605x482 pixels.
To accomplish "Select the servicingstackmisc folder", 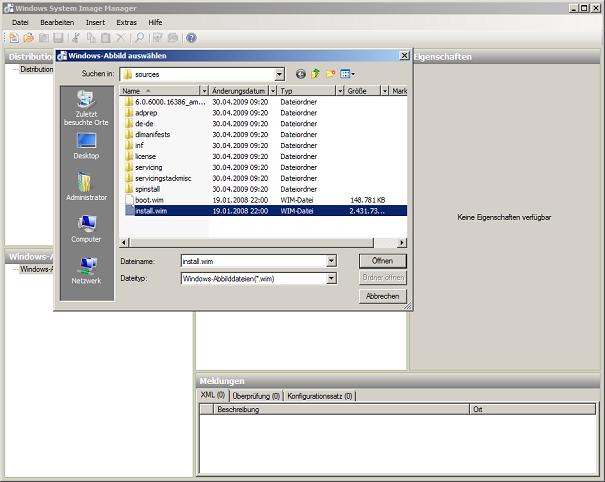I will tap(159, 178).
